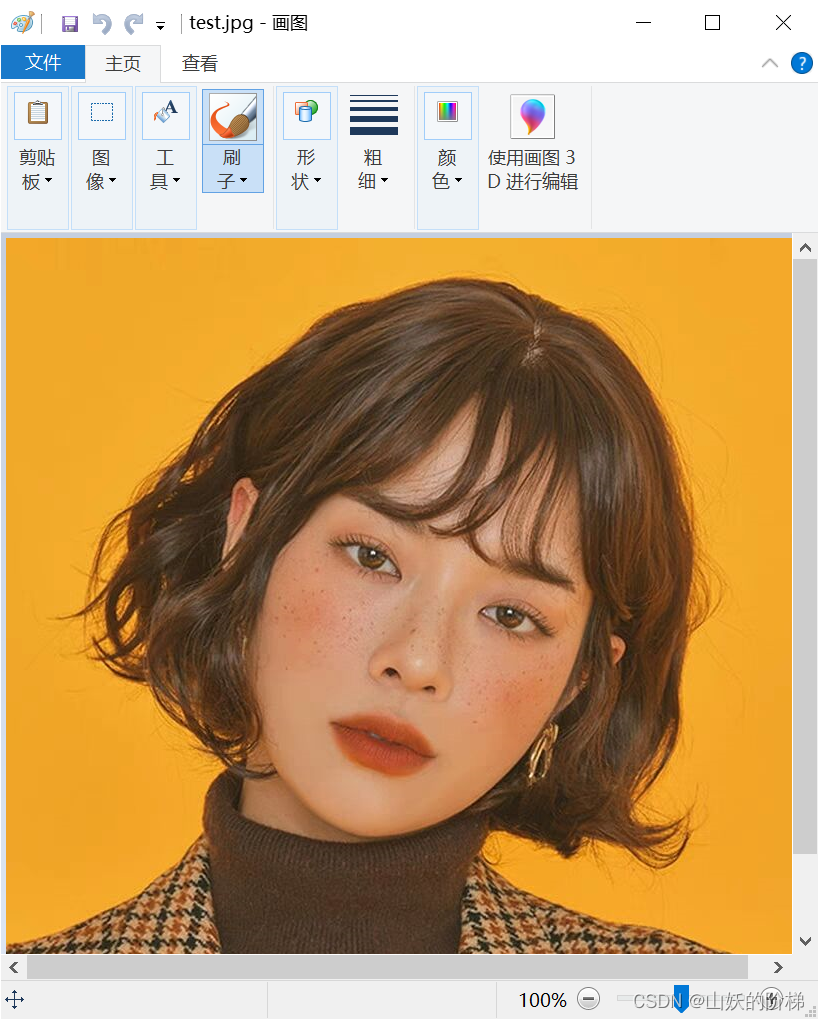Click the Image selection icon
Screen dimensions: 819x1020
[101, 114]
